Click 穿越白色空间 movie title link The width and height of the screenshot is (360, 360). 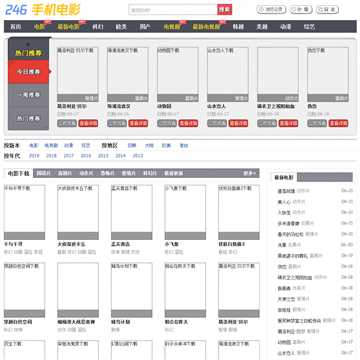pyautogui.click(x=18, y=322)
